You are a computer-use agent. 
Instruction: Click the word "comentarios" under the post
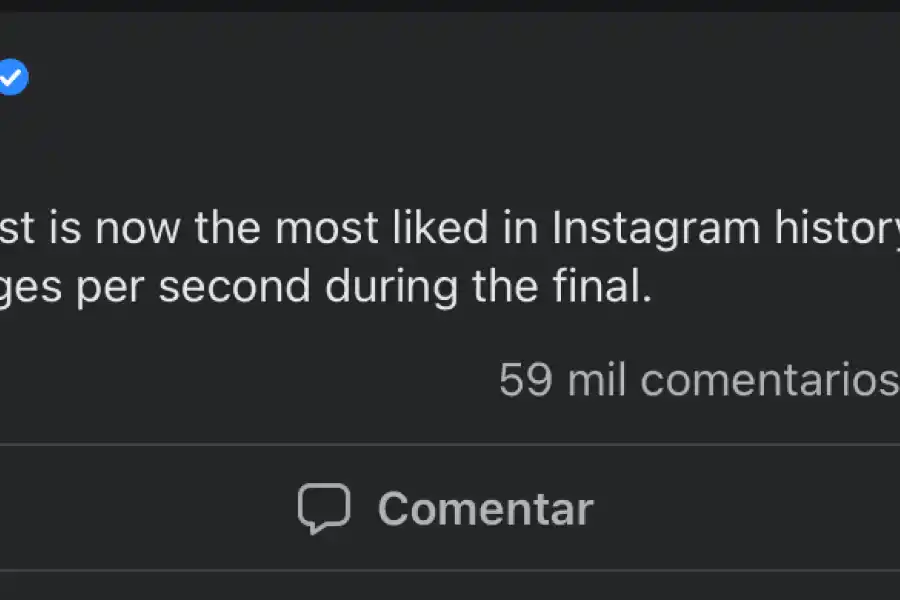point(769,381)
